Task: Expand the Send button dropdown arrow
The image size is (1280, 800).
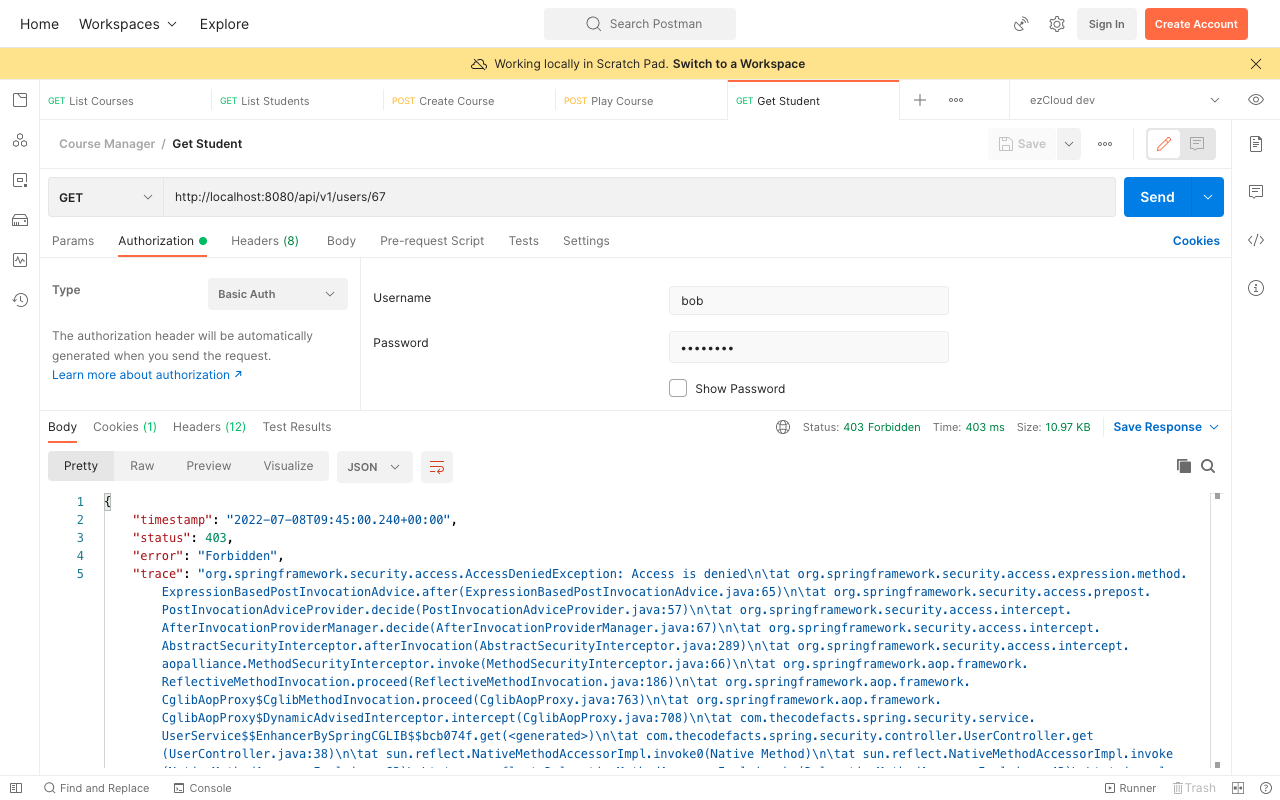Action: (x=1208, y=197)
